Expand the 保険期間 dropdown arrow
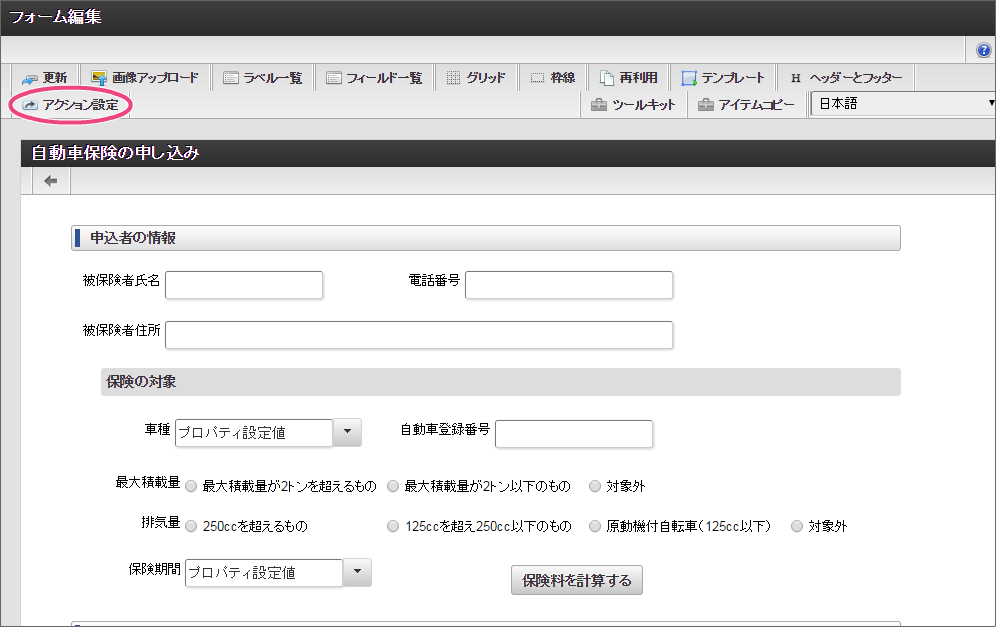996x627 pixels. [x=357, y=572]
